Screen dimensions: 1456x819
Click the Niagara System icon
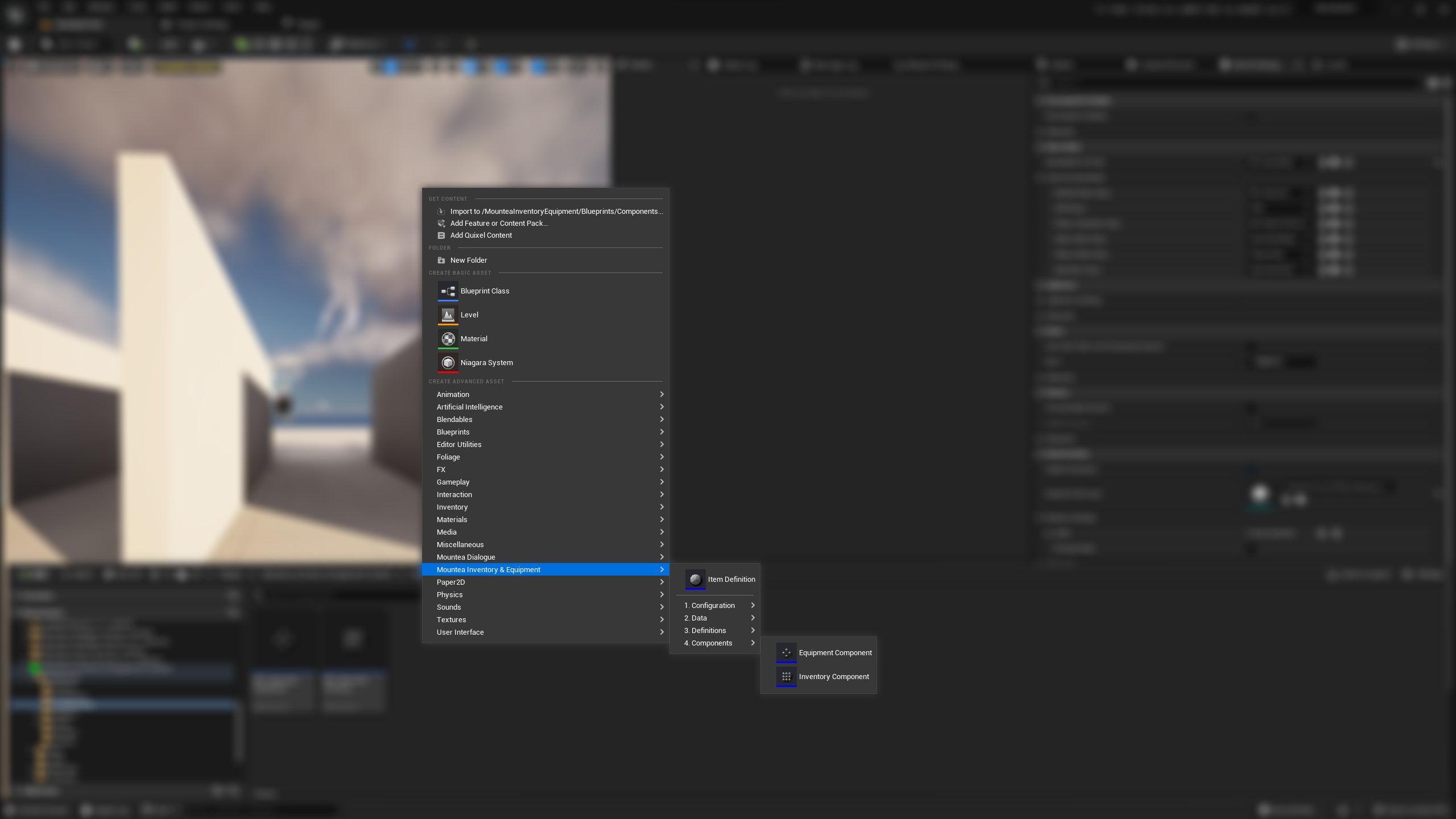click(448, 363)
